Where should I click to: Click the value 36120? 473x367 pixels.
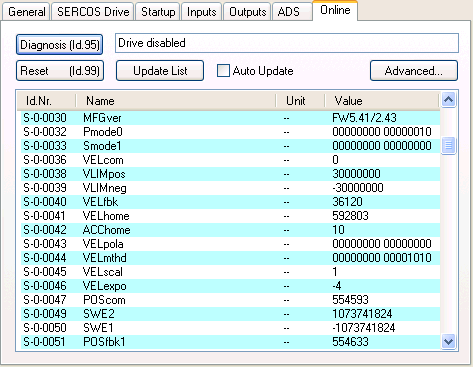[347, 202]
